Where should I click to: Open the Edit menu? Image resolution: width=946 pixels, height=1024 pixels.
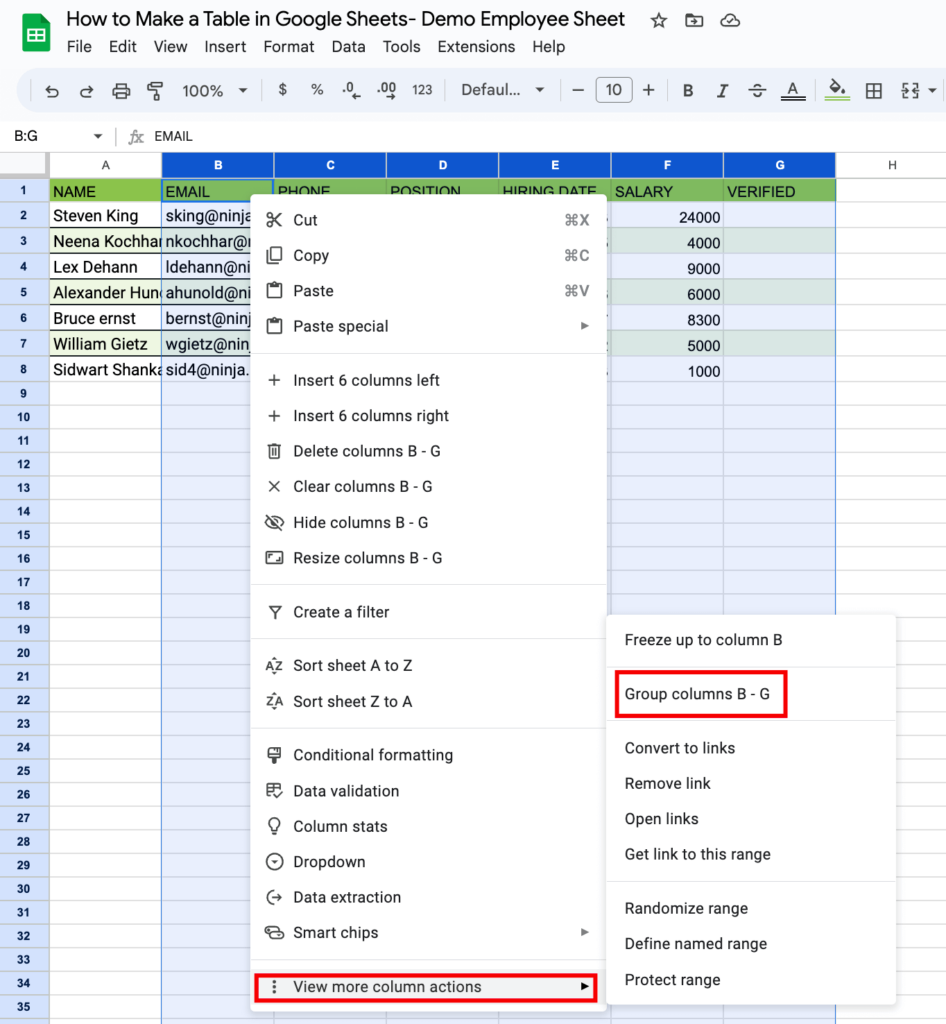click(x=123, y=47)
